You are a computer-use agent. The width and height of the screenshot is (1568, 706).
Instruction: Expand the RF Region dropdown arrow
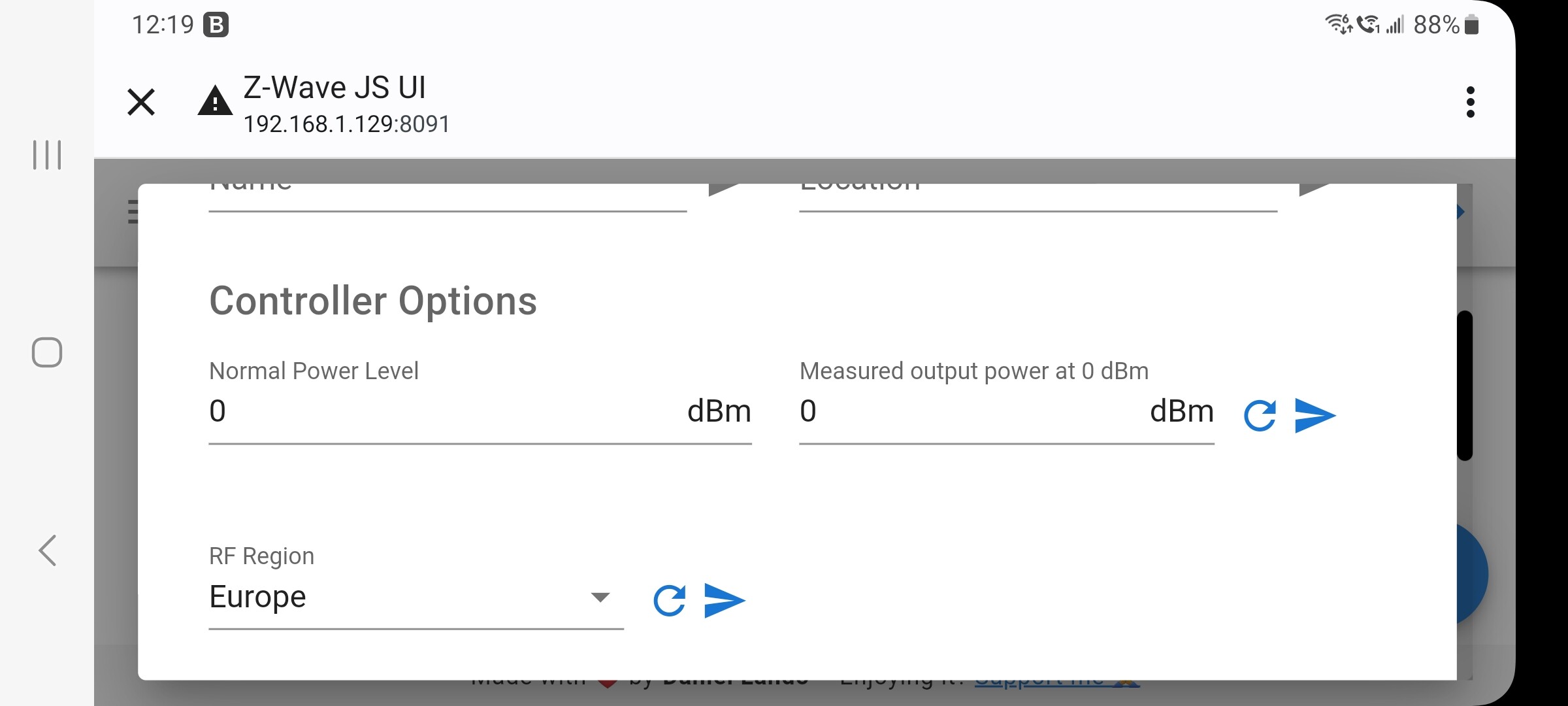click(600, 597)
